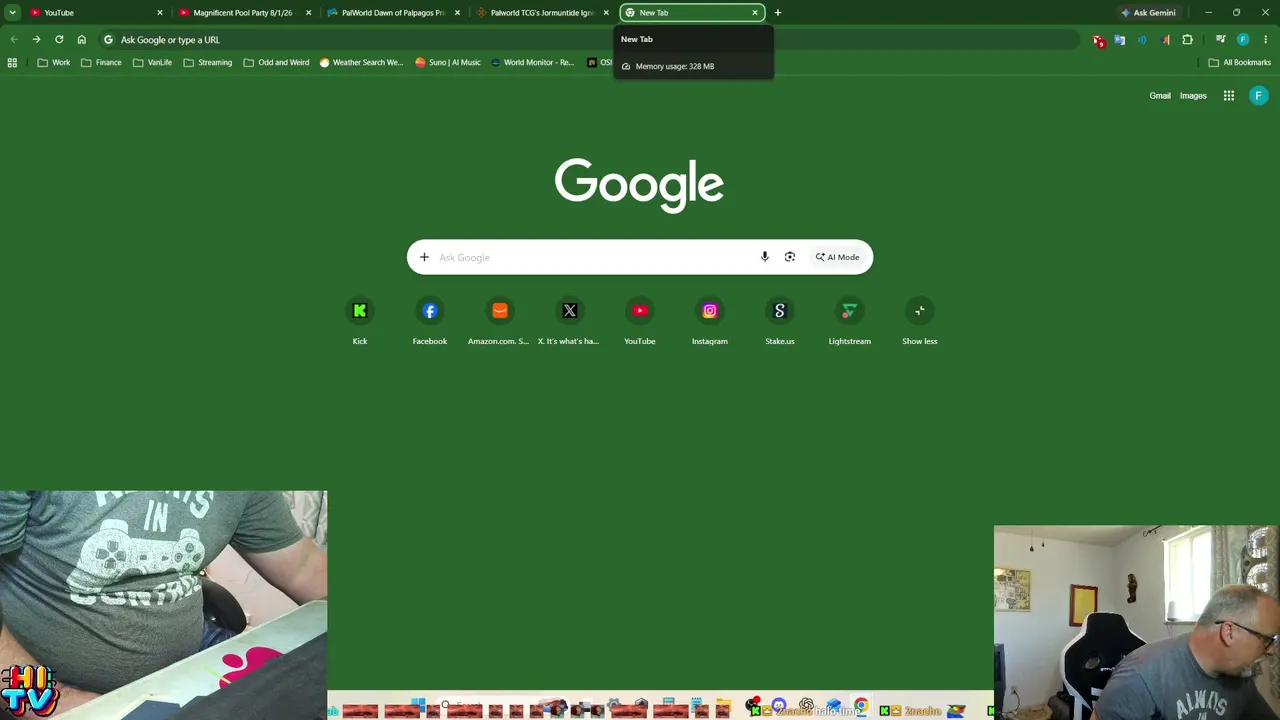This screenshot has width=1280, height=720.
Task: Click the Google logo
Action: point(639,185)
